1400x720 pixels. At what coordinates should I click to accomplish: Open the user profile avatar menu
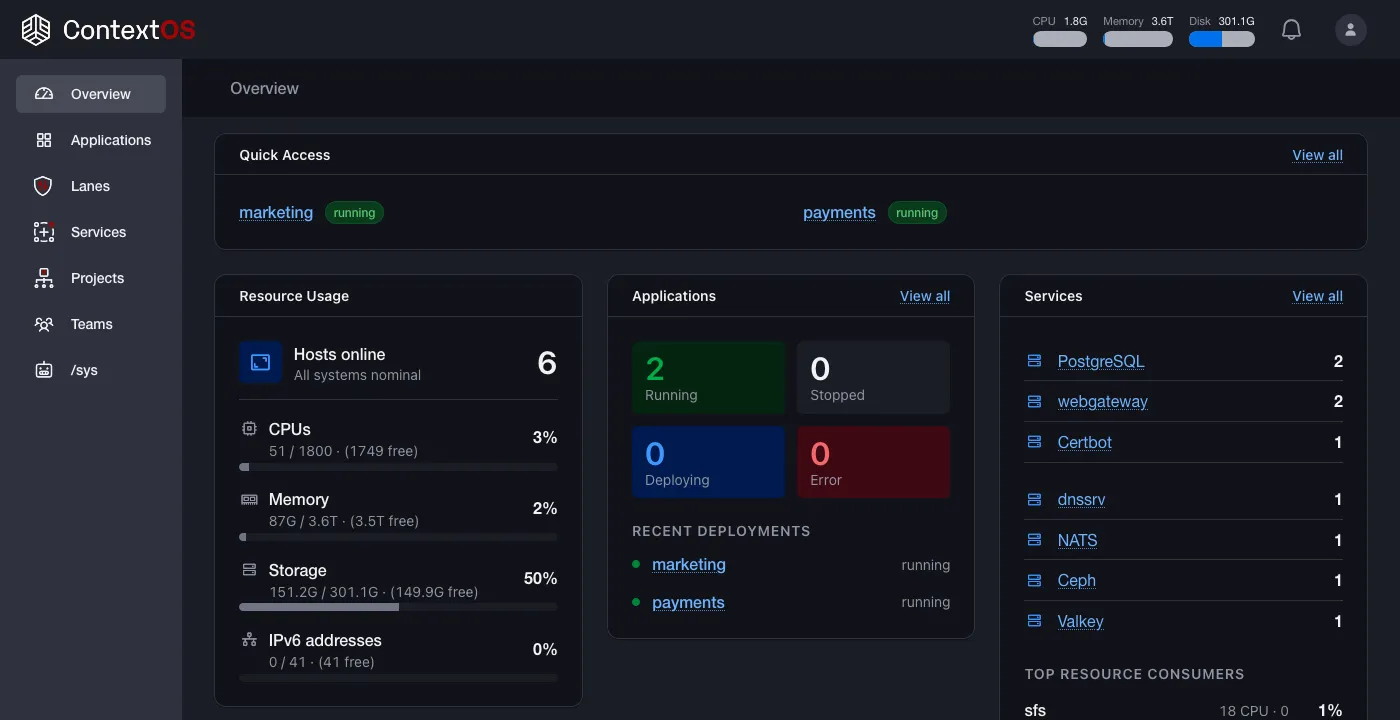1351,30
